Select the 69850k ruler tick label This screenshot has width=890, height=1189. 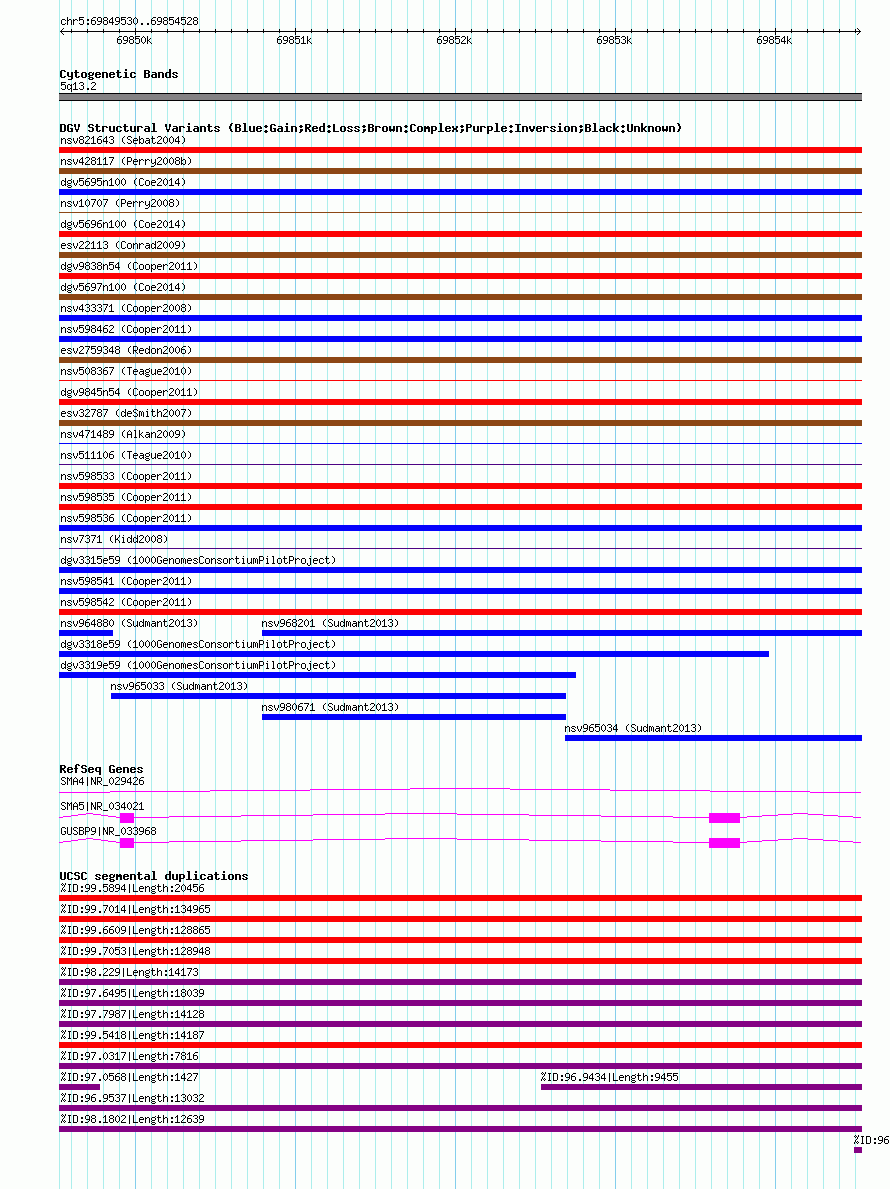point(134,40)
